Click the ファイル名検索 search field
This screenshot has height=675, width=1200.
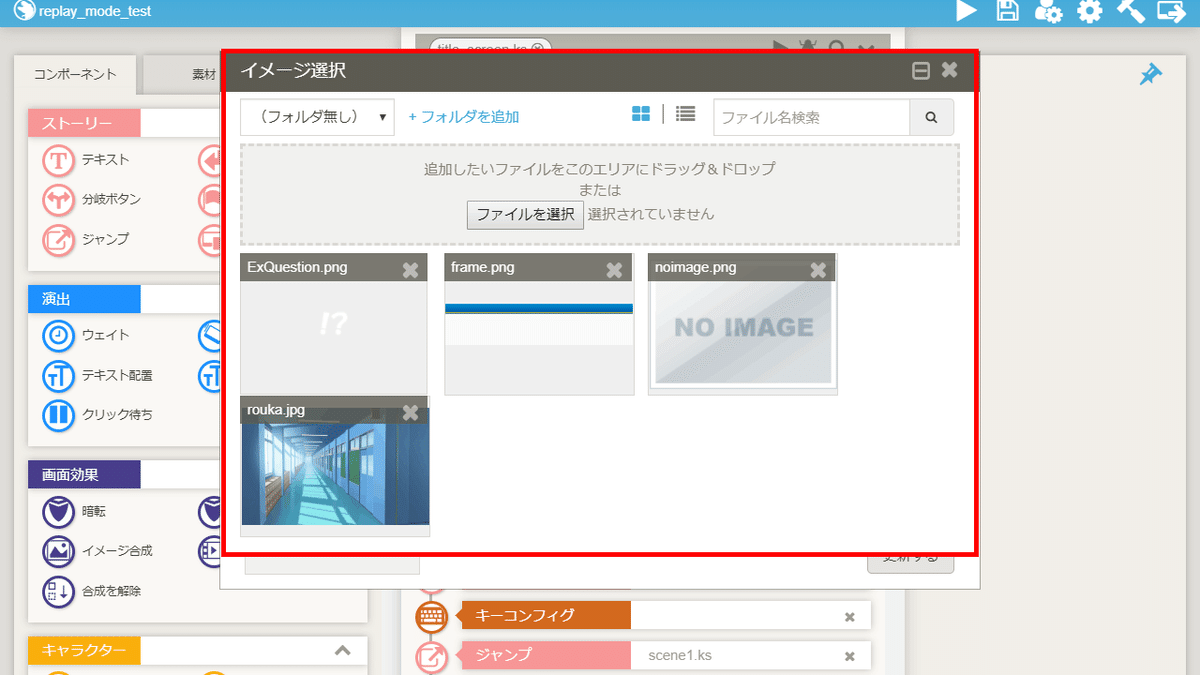point(812,117)
